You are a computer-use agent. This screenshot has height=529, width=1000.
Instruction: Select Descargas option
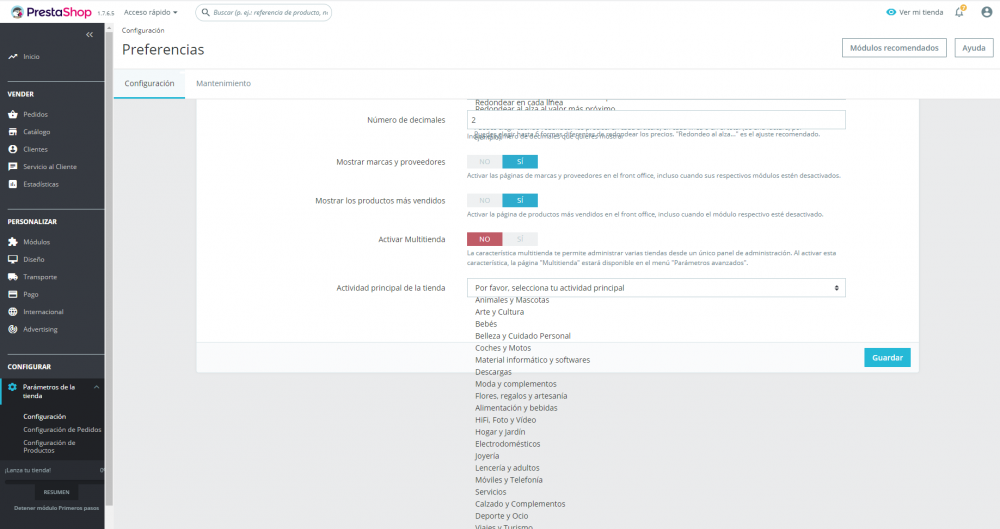[494, 372]
